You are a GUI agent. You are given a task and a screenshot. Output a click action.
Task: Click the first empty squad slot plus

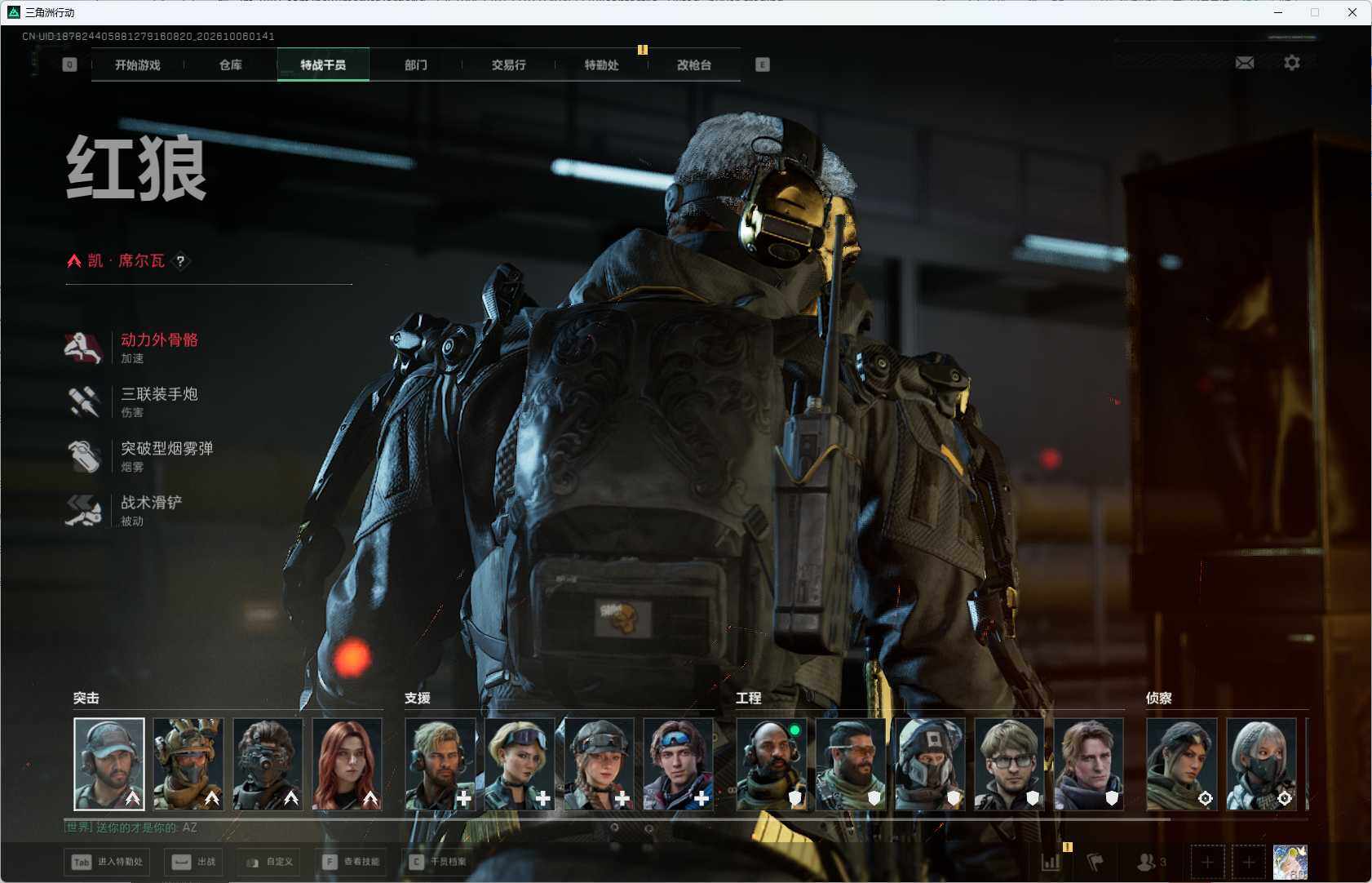click(1207, 862)
